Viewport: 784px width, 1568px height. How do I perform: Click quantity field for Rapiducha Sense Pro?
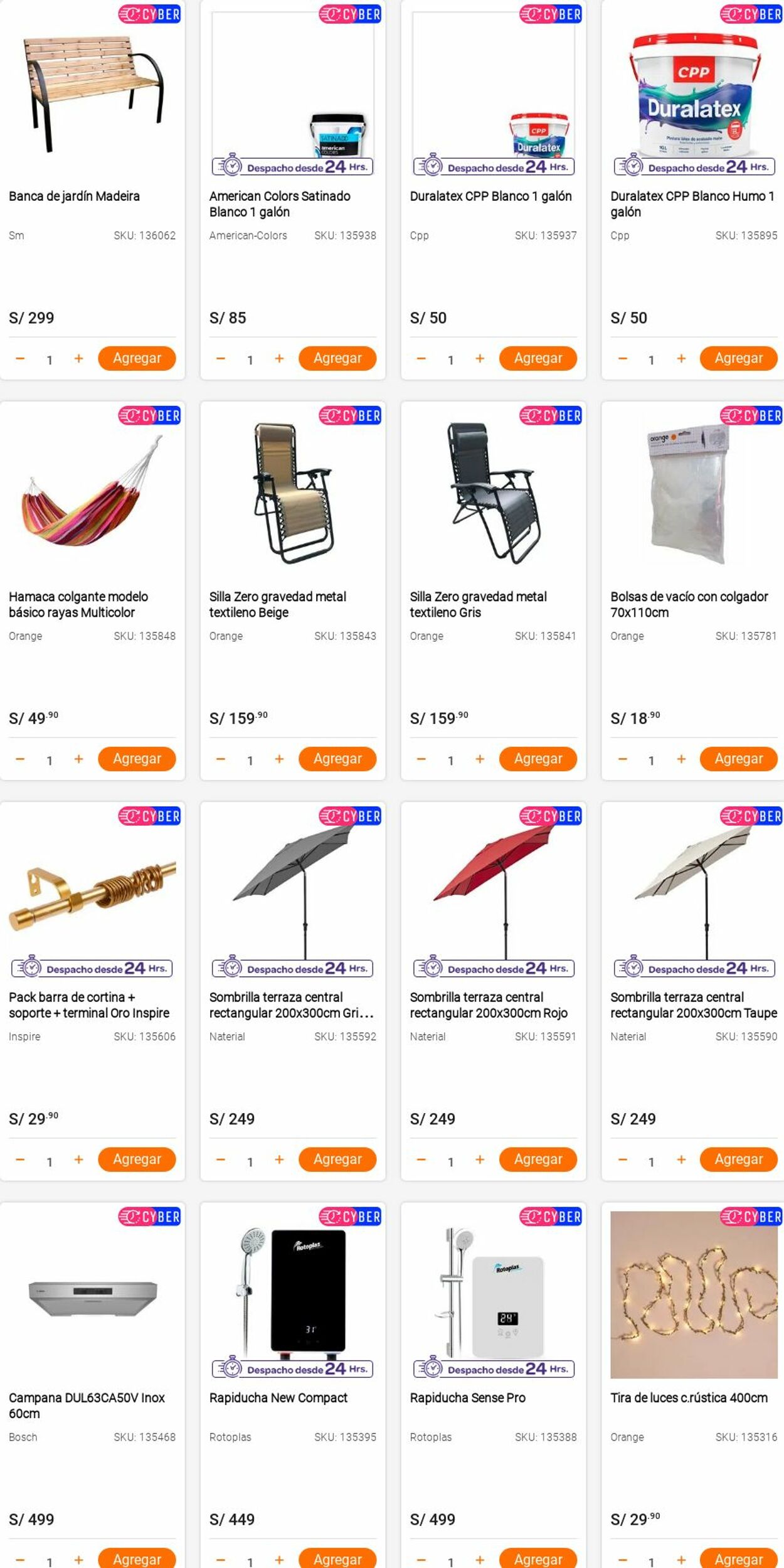click(450, 1561)
